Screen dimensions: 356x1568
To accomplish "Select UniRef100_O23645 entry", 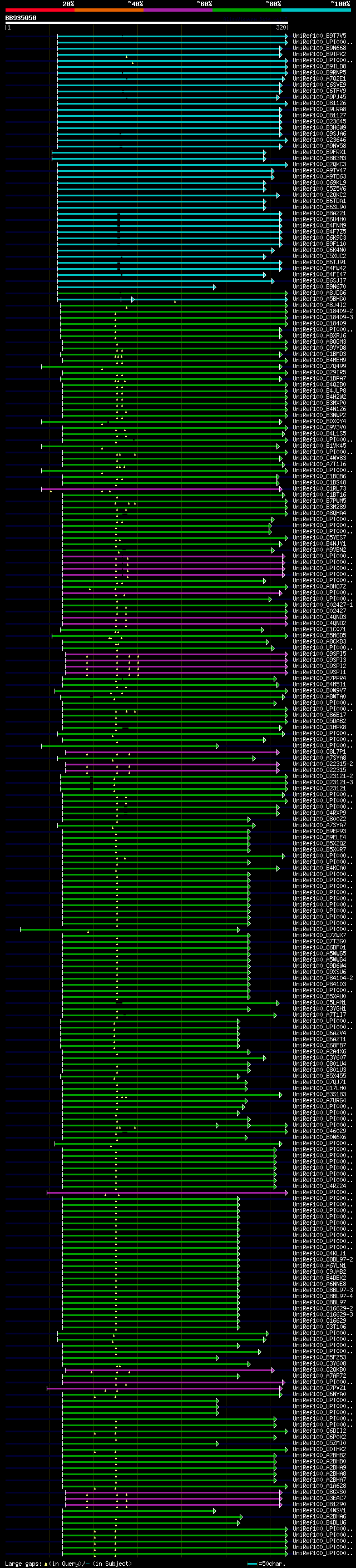I will point(319,122).
